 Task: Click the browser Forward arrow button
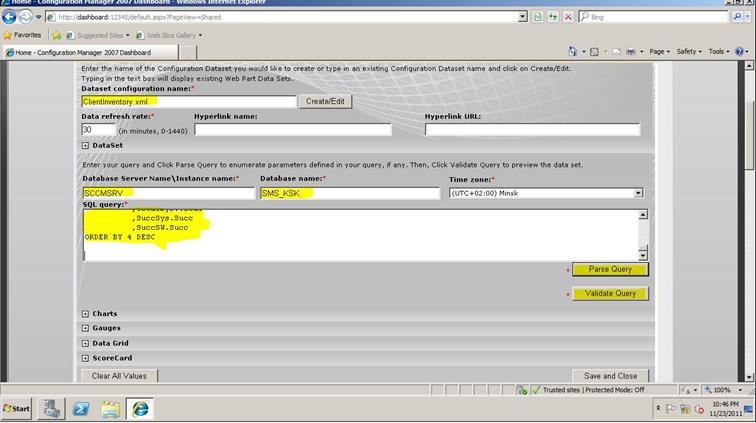26,17
